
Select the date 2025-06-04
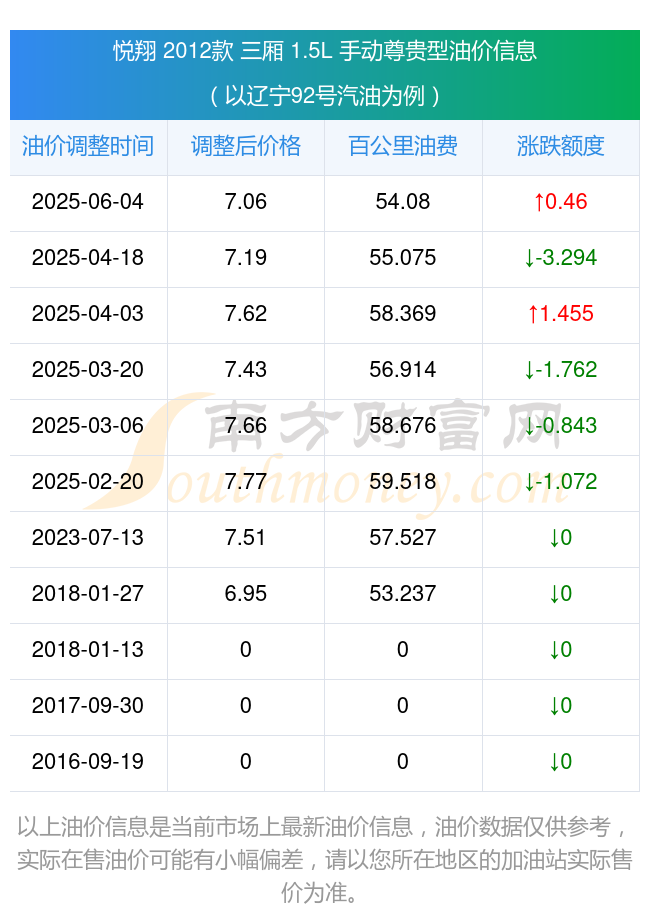click(87, 201)
